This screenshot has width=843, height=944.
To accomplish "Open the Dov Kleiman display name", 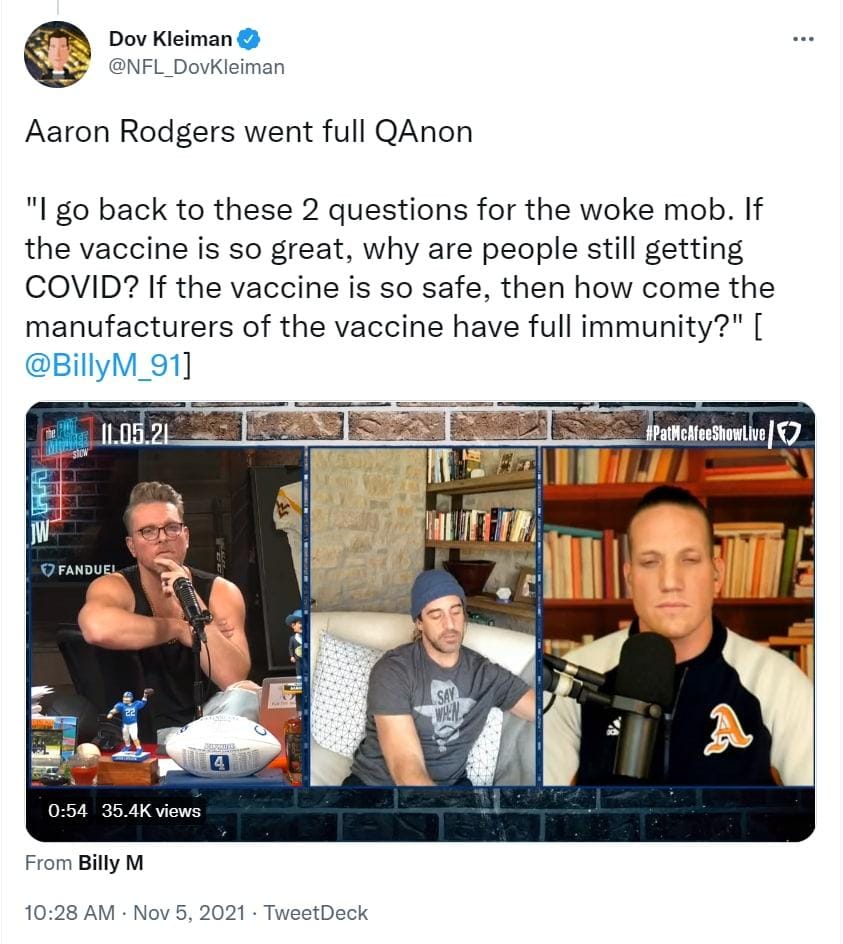I will 170,39.
